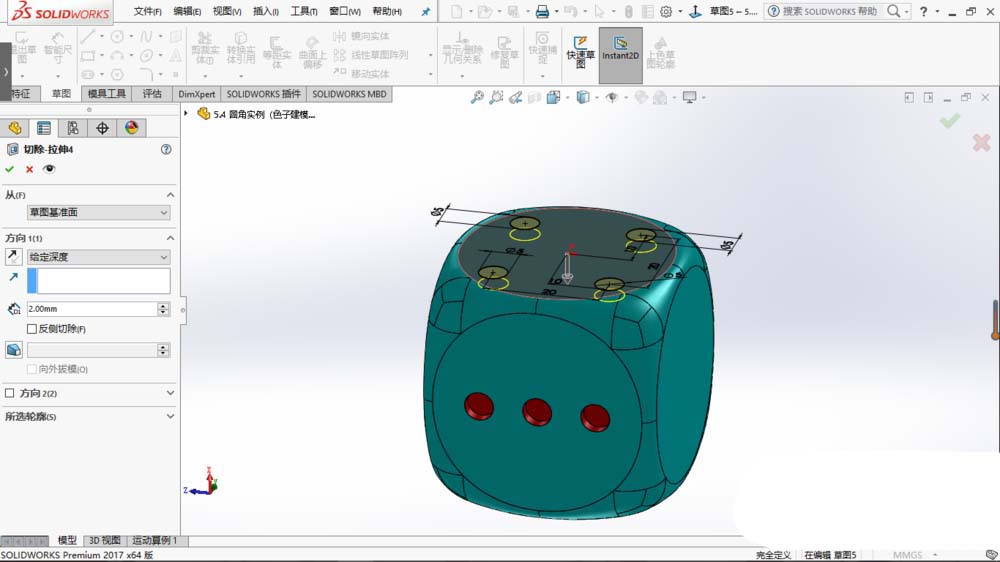
Task: Open the 编辑(E) menu
Action: 187,11
